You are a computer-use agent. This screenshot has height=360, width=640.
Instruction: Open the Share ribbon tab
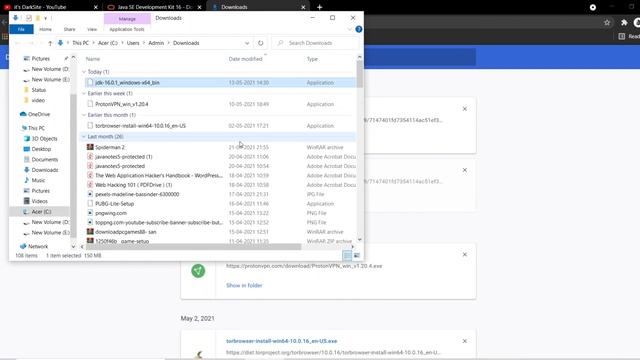69,29
